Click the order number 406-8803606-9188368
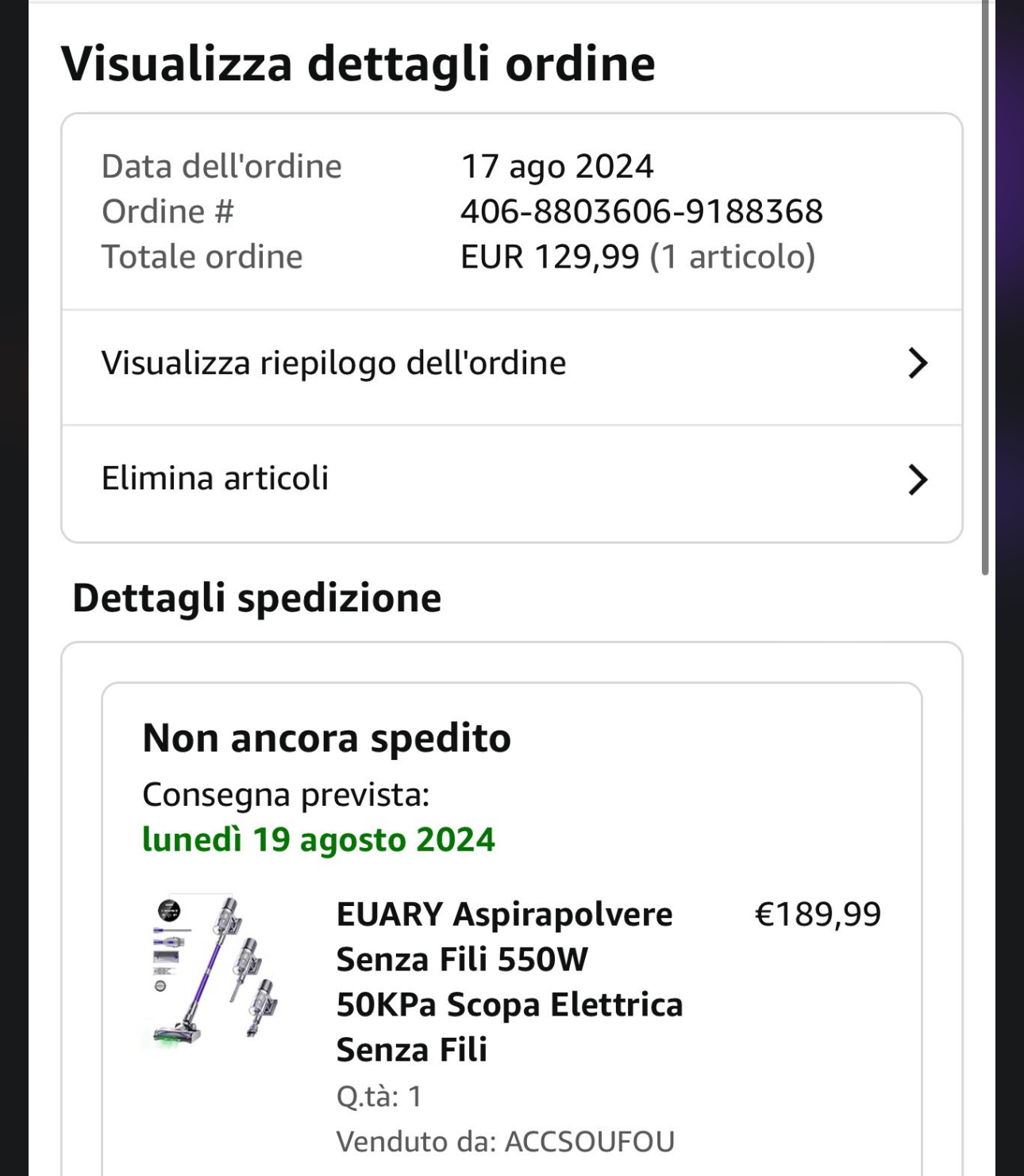Viewport: 1024px width, 1176px height. tap(641, 211)
